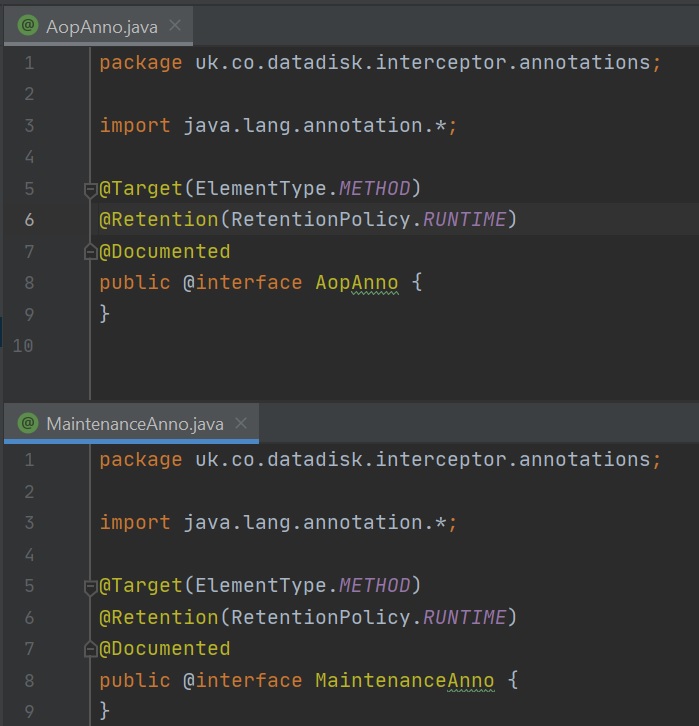This screenshot has width=699, height=726.
Task: Close the AopAnno.java tab
Action: [176, 26]
